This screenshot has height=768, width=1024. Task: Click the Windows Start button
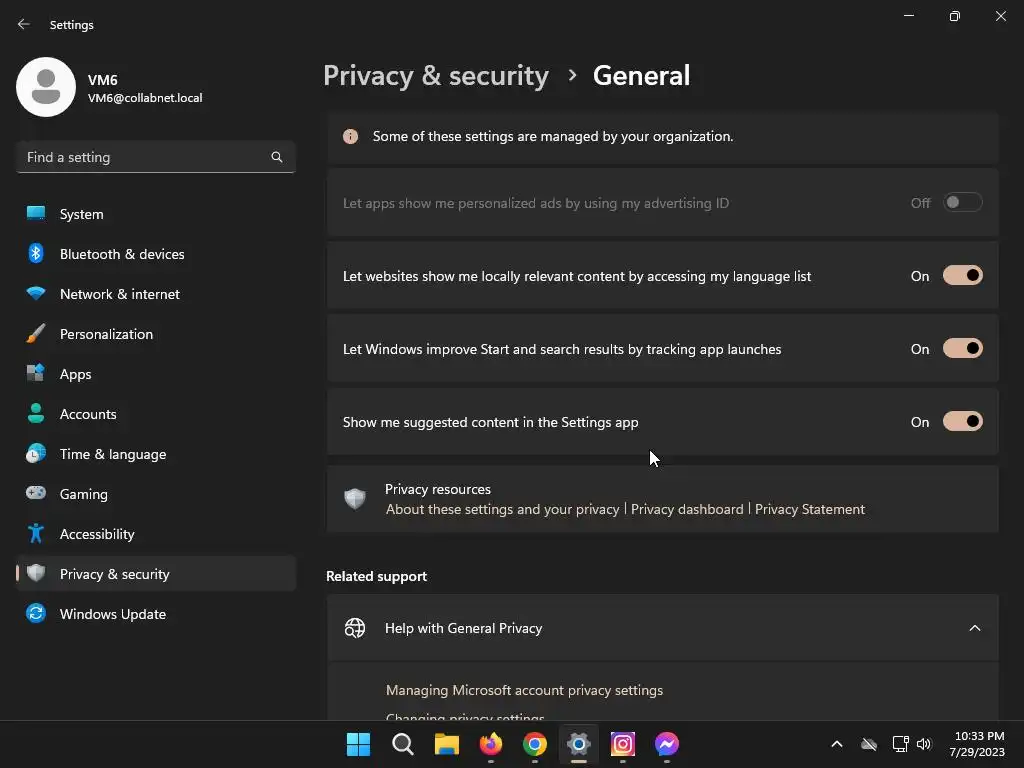pos(358,744)
